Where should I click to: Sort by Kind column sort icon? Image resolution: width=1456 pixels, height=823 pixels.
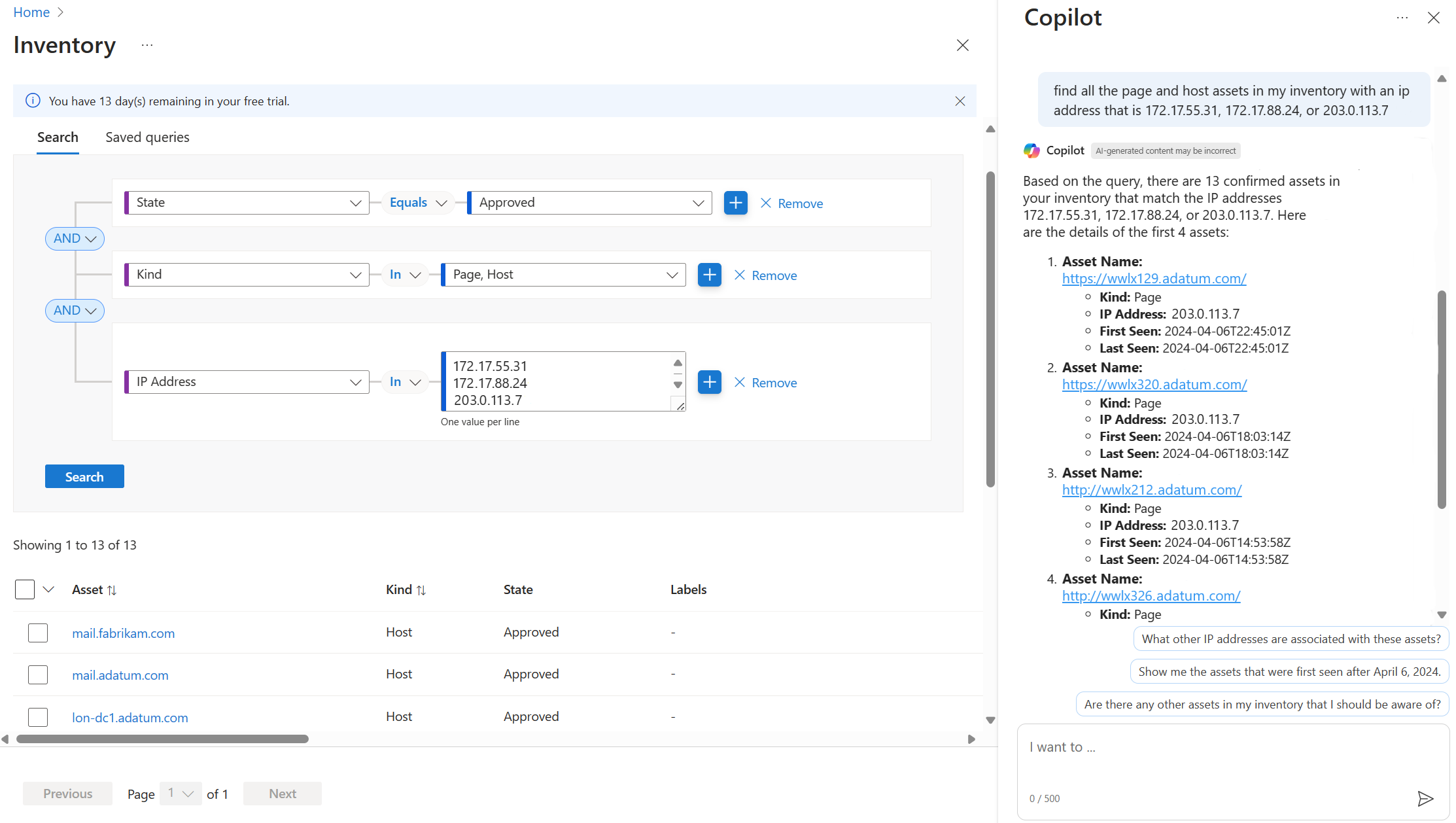[421, 590]
